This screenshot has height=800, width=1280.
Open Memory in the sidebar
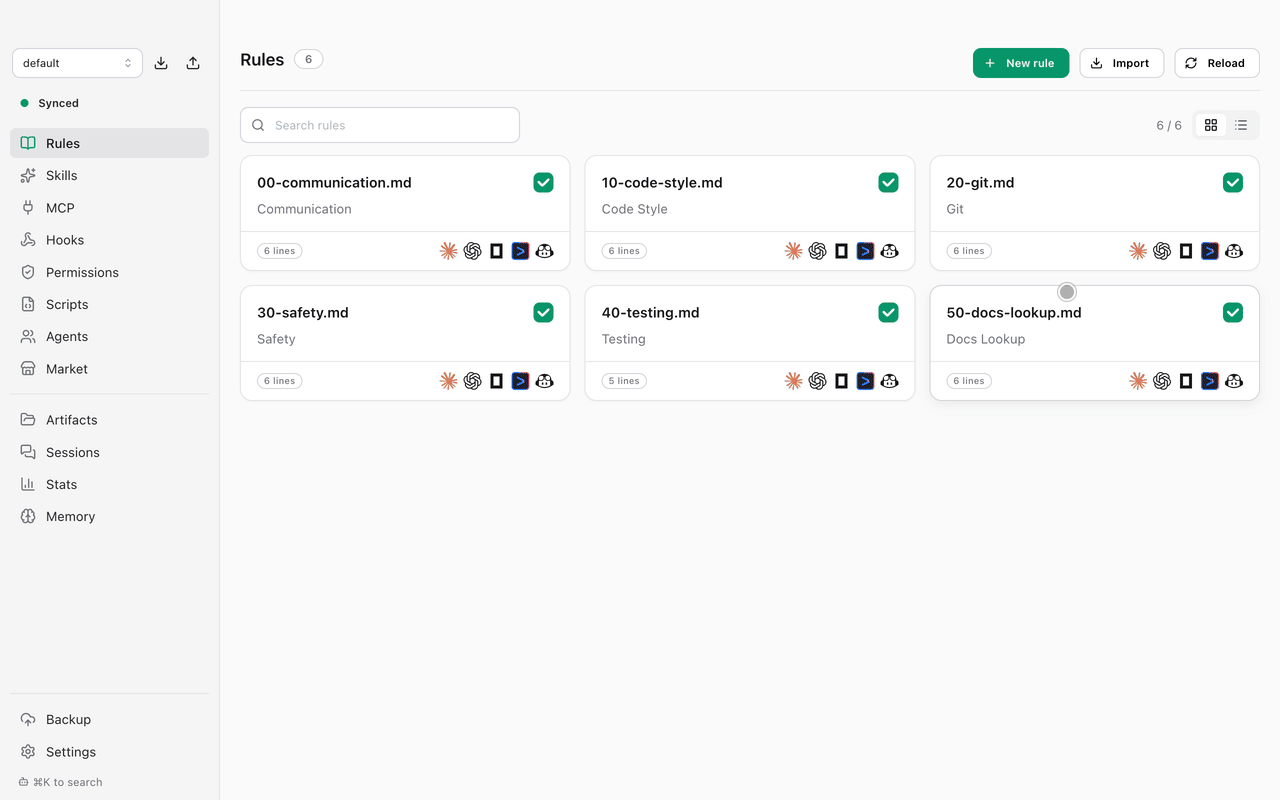[x=109, y=516]
